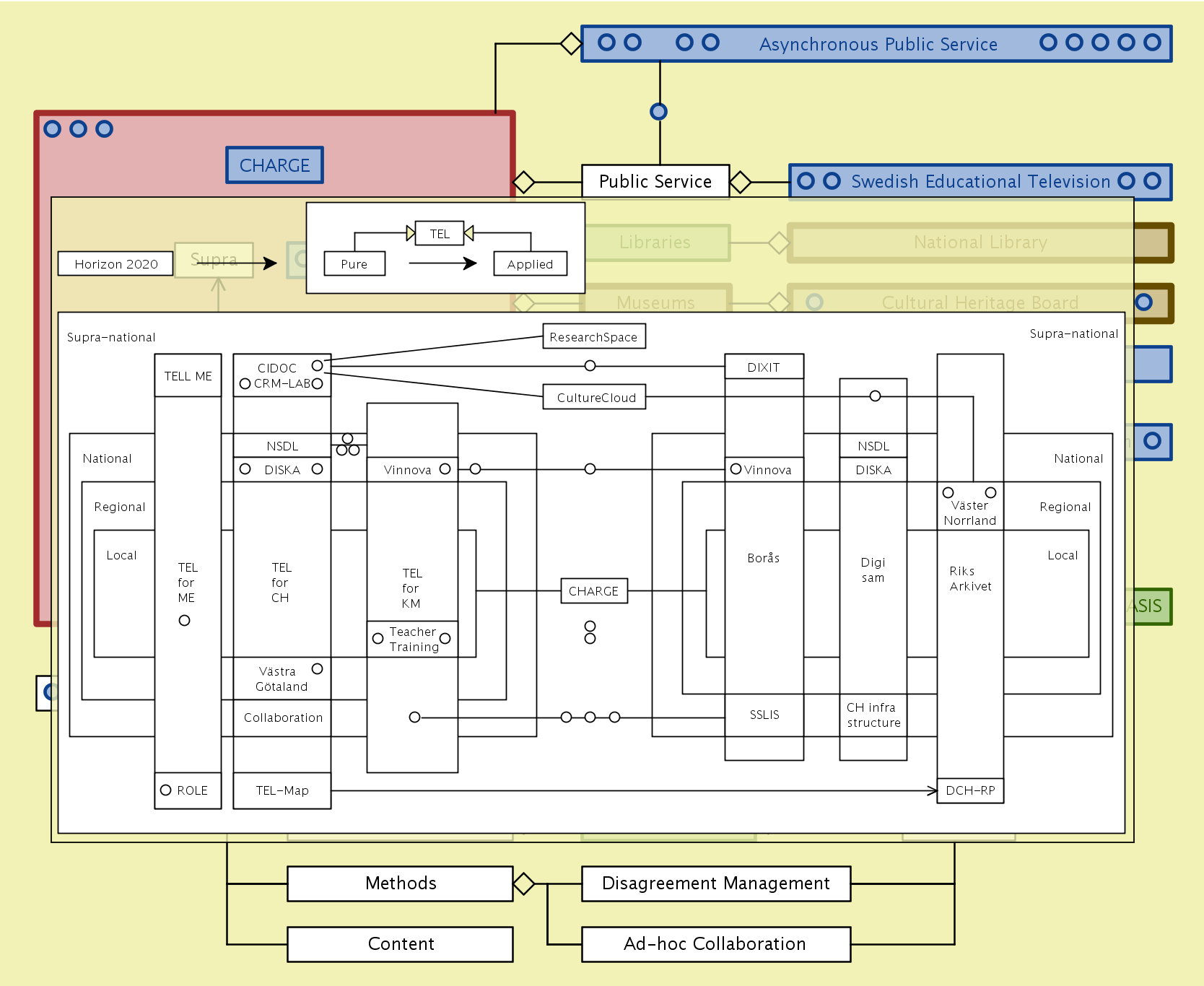Select the circle left of ROLE label
The image size is (1204, 986).
click(x=166, y=790)
